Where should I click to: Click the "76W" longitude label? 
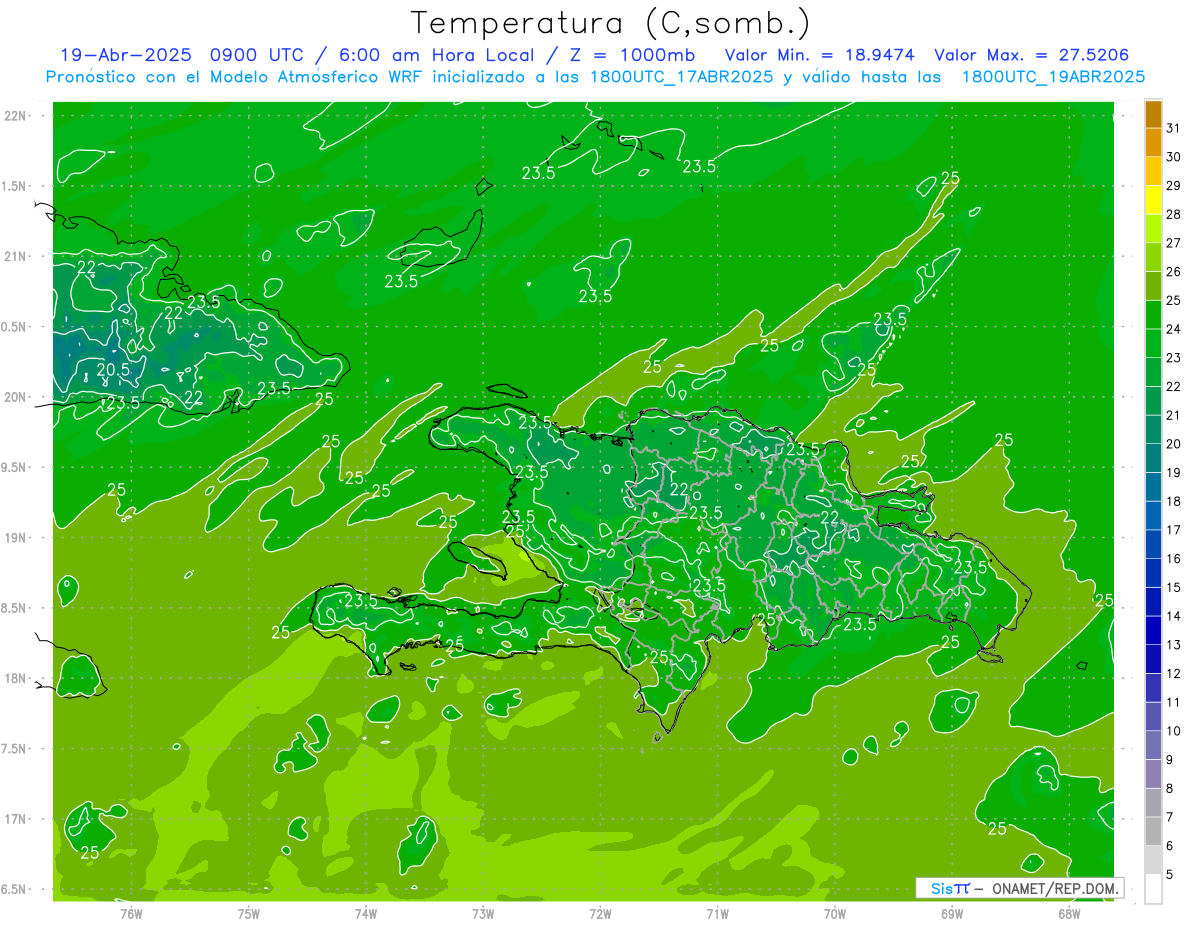[131, 913]
